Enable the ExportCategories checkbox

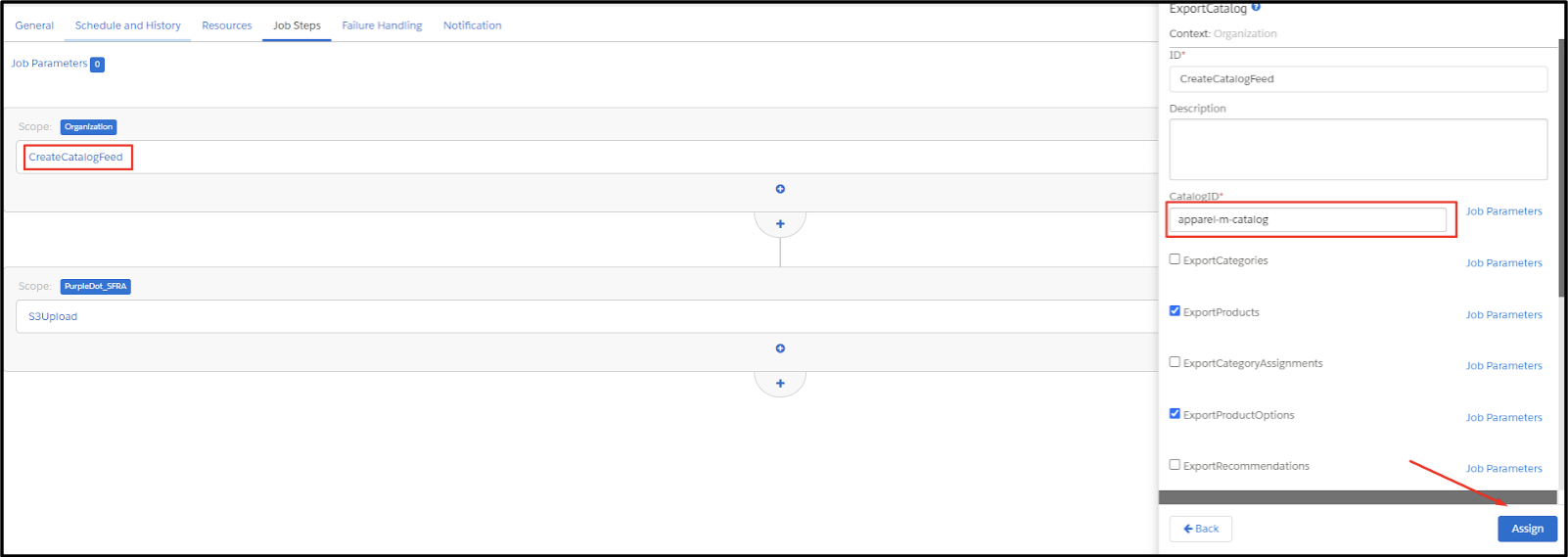point(1175,259)
